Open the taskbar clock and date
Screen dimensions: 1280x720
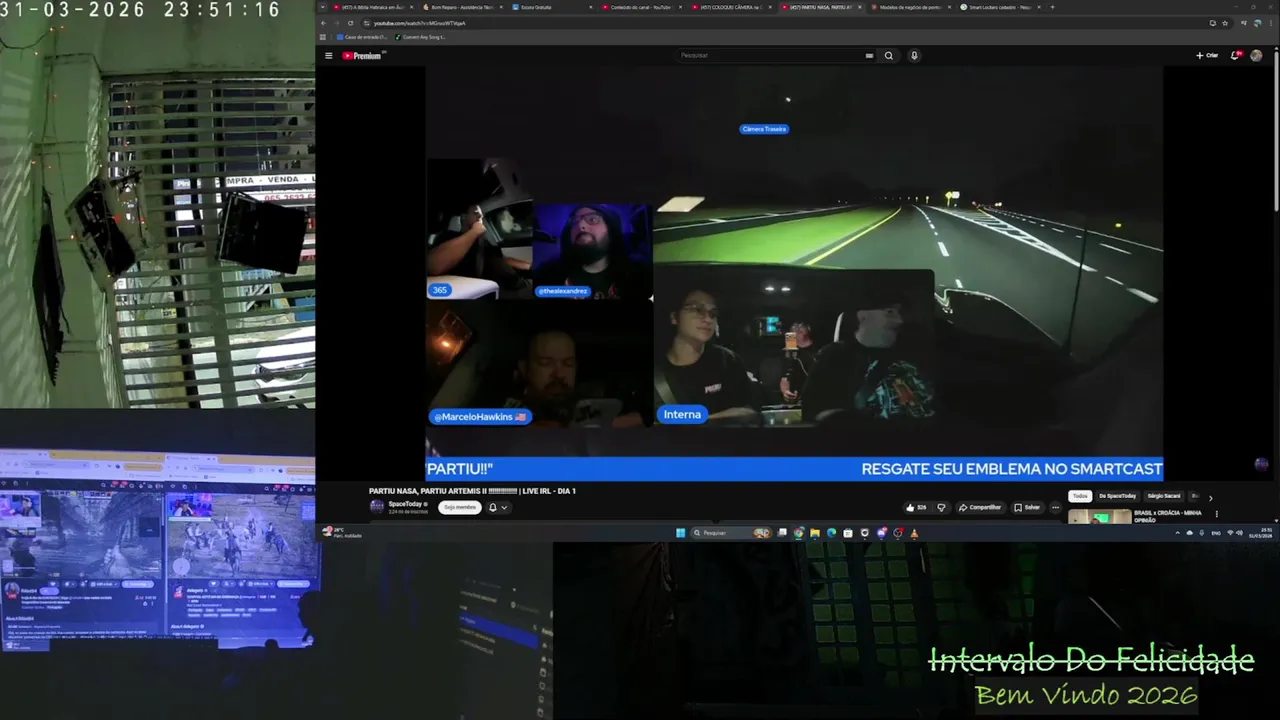[1260, 533]
